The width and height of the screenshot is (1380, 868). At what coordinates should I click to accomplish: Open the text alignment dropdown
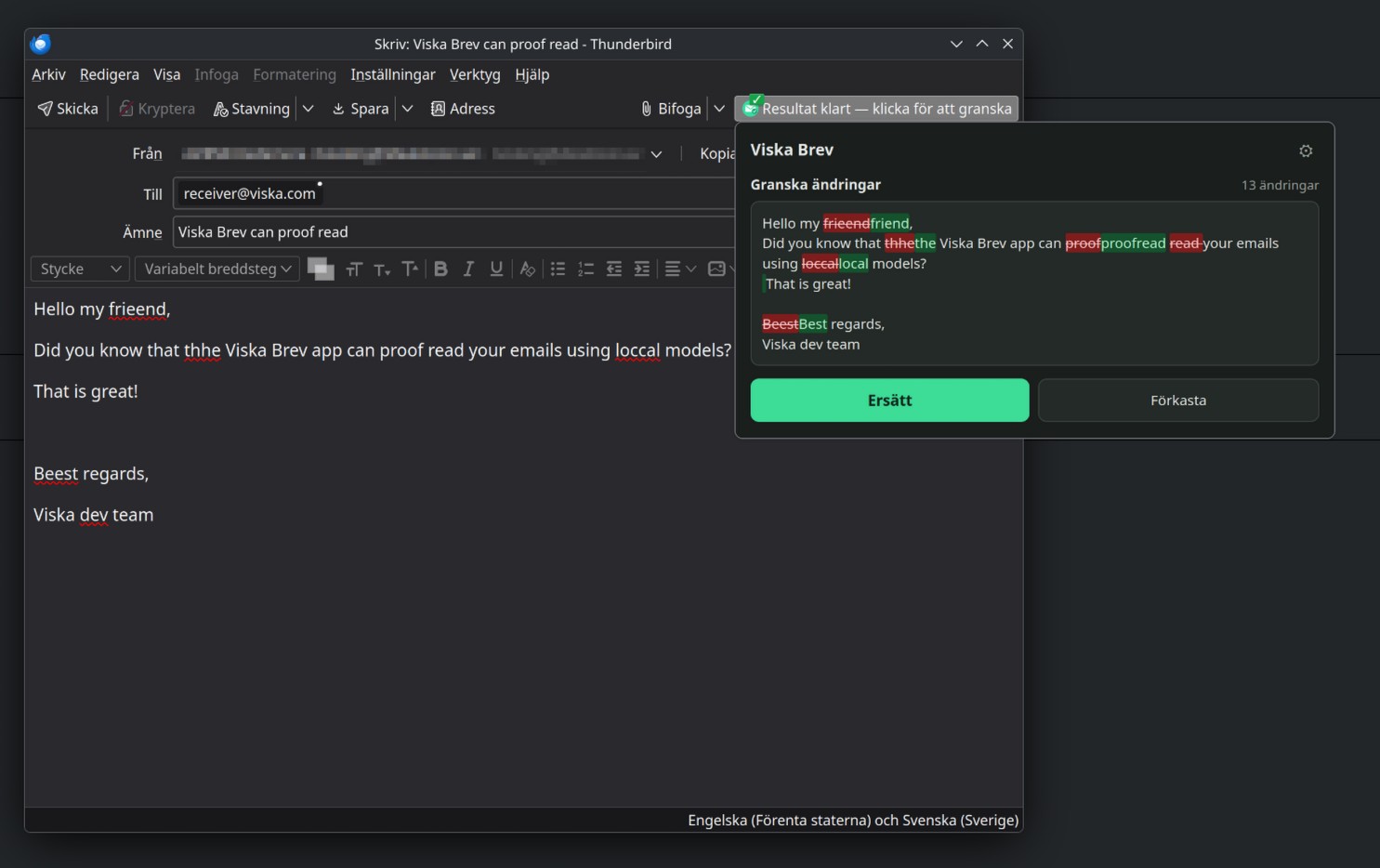pos(680,269)
